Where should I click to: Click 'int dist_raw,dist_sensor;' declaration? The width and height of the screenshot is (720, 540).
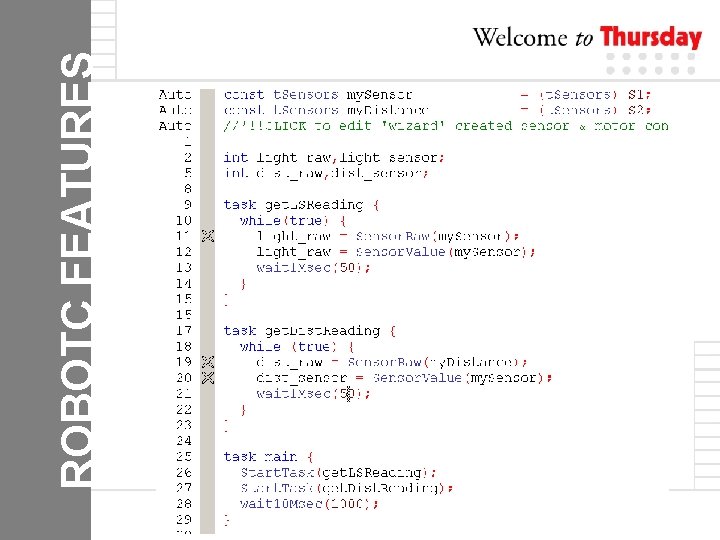(326, 173)
